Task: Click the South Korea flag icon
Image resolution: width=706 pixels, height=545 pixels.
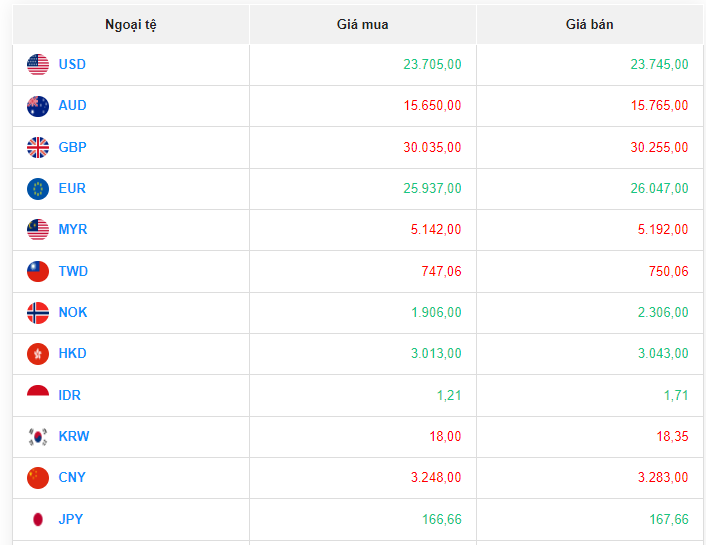Action: click(x=38, y=436)
